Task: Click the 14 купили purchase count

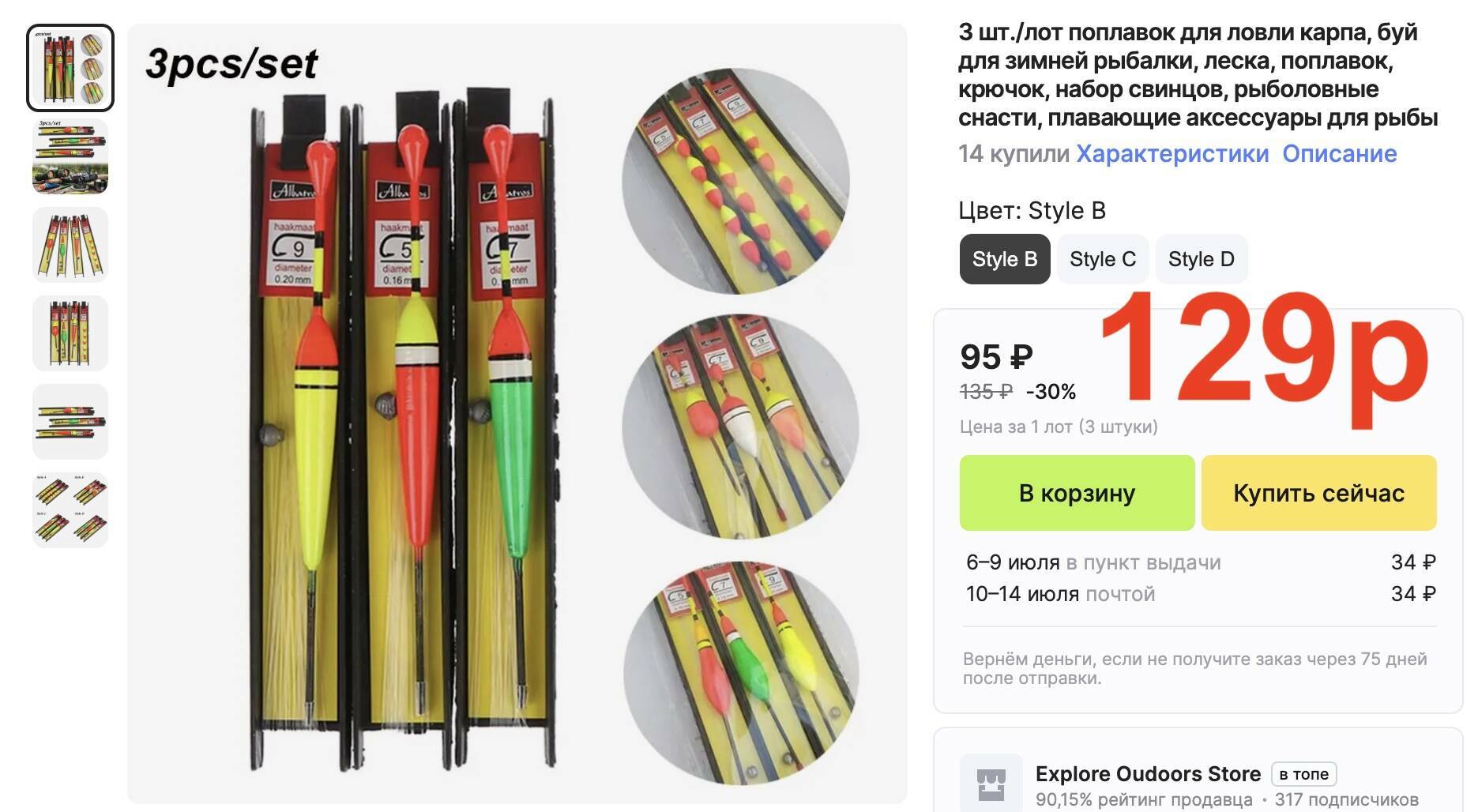Action: tap(1014, 153)
